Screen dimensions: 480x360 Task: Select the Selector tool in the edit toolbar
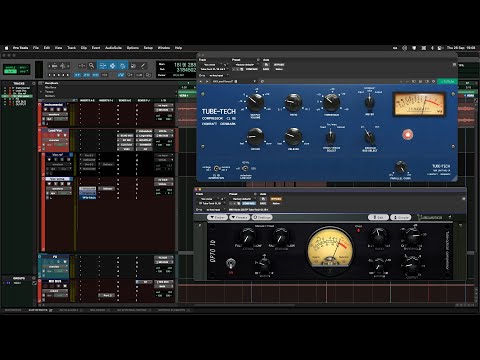tap(112, 66)
